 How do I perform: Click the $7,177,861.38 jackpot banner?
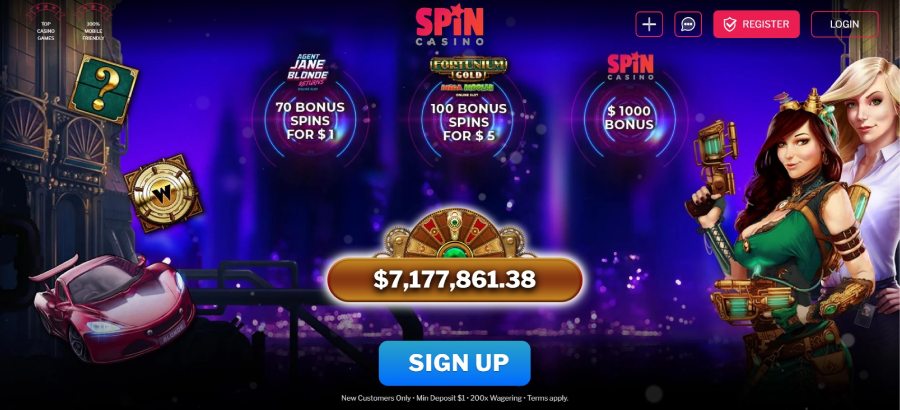tap(455, 280)
